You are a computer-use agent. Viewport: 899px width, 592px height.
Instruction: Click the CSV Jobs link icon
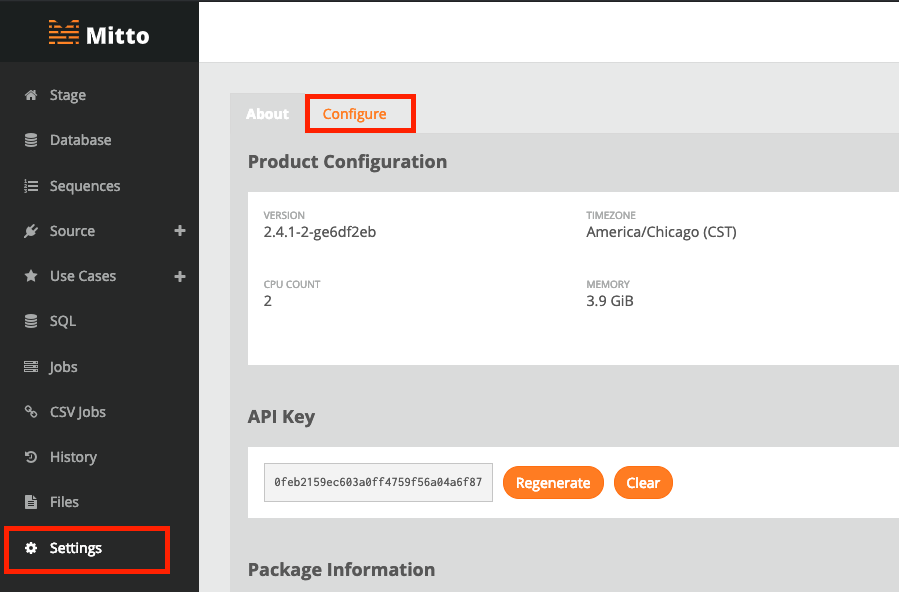click(x=31, y=411)
